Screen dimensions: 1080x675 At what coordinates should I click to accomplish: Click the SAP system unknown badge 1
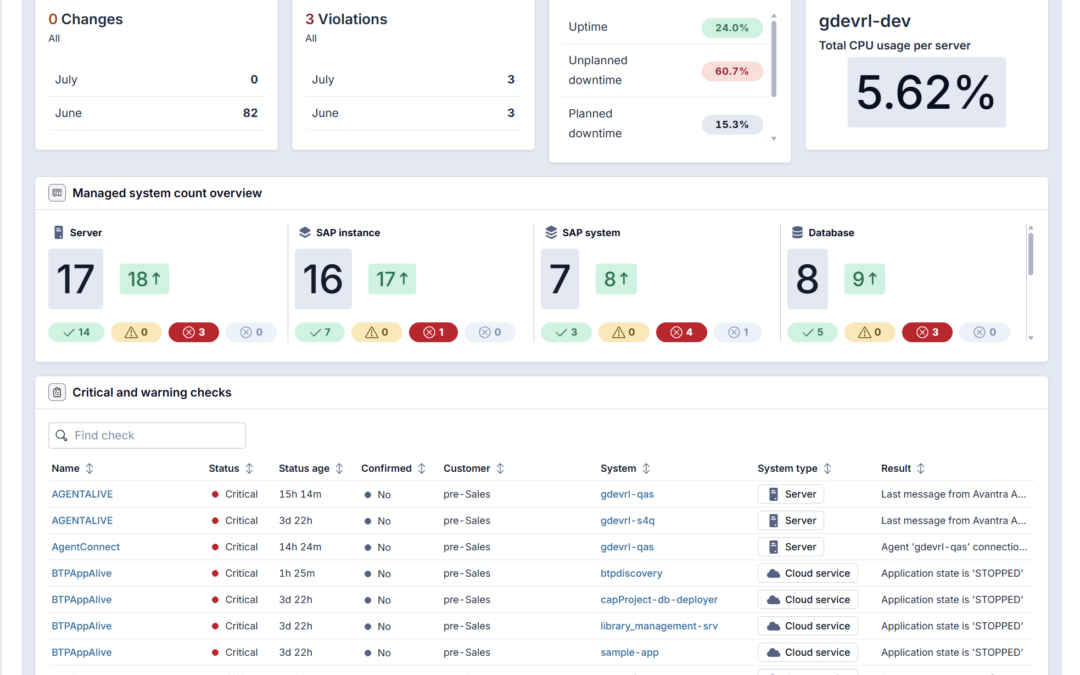click(738, 332)
